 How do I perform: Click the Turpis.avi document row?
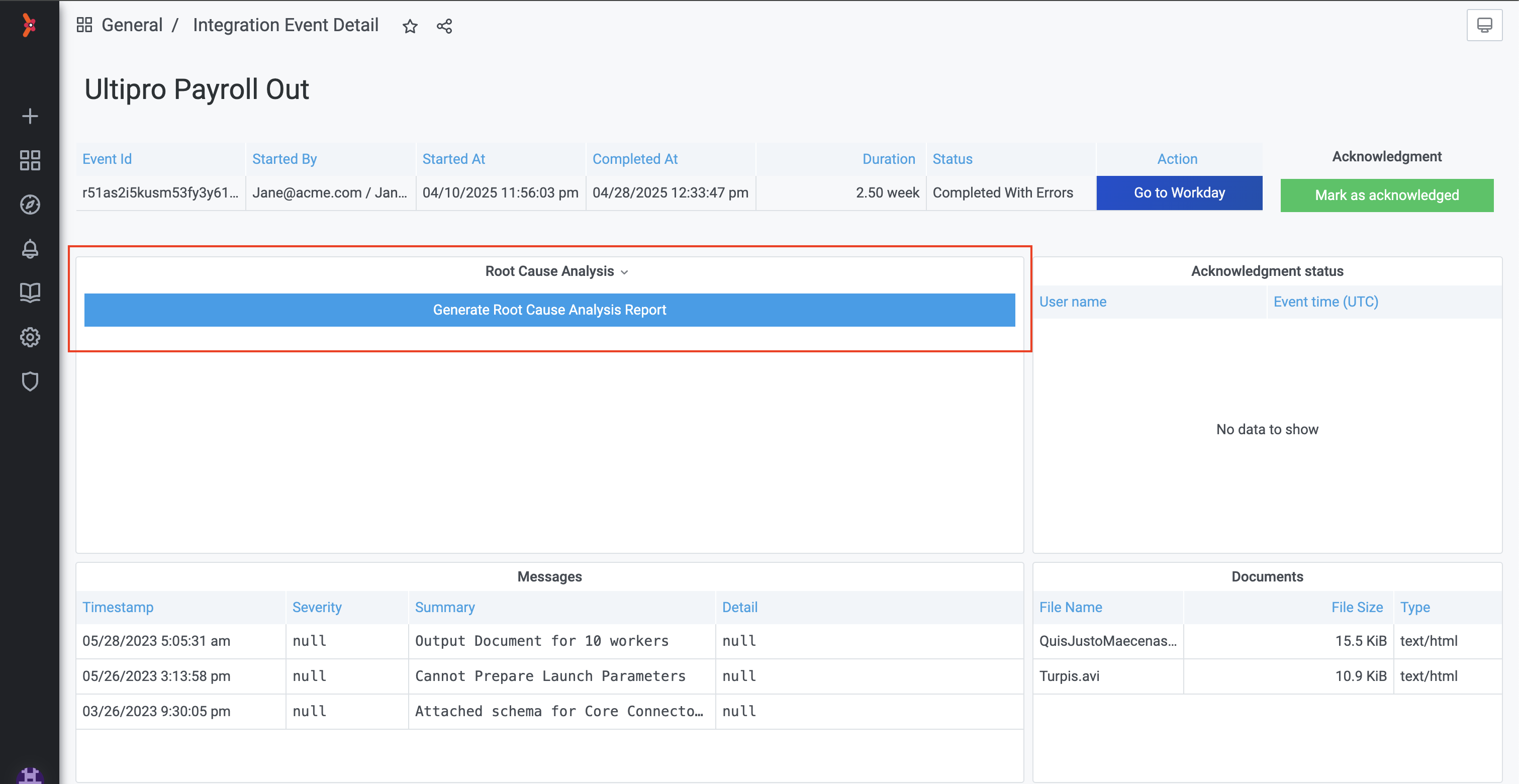click(1069, 676)
